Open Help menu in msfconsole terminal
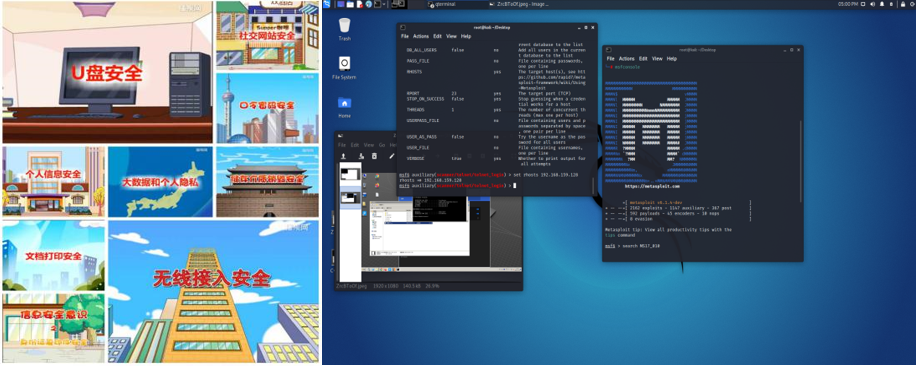Viewport: 916px width, 366px height. (x=672, y=58)
